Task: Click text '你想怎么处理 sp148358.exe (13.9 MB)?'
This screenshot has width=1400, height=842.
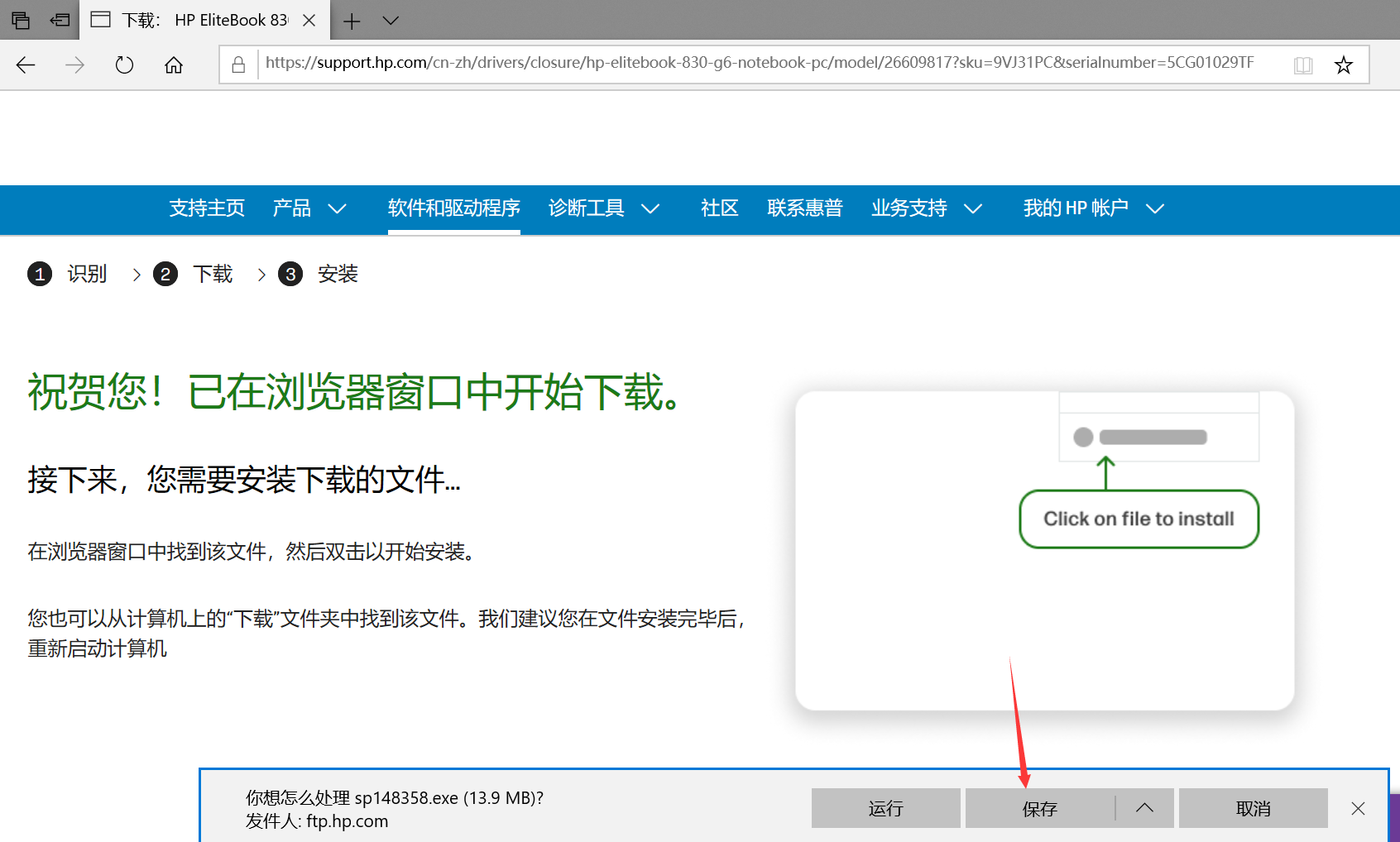Action: pyautogui.click(x=395, y=798)
